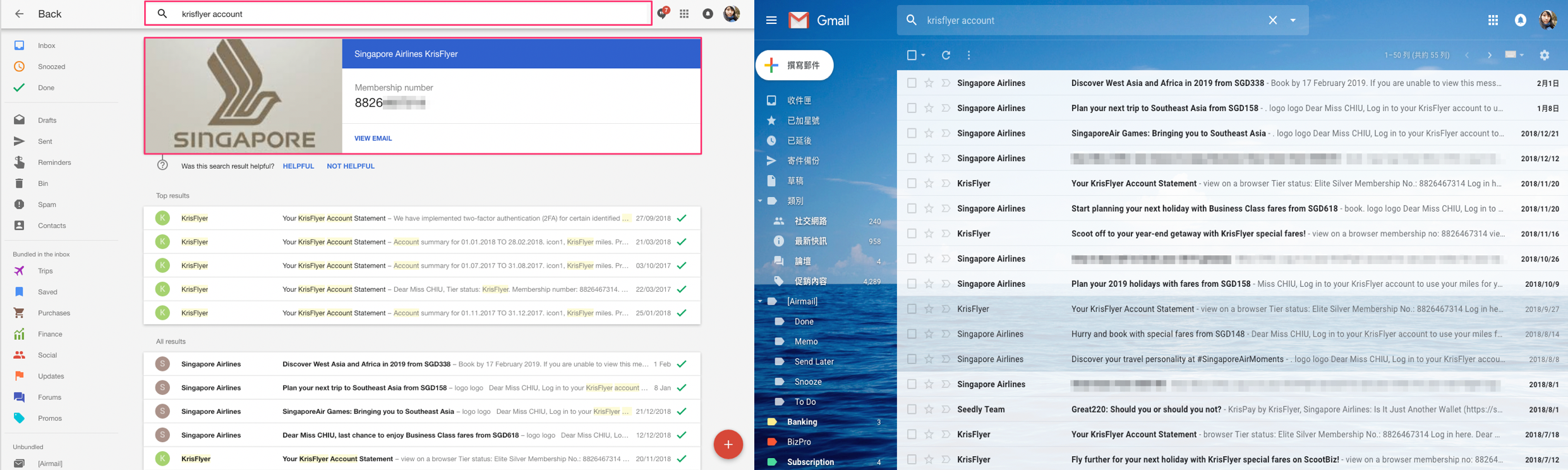1568x470 pixels.
Task: Clear the Gmail search box
Action: [x=1273, y=20]
